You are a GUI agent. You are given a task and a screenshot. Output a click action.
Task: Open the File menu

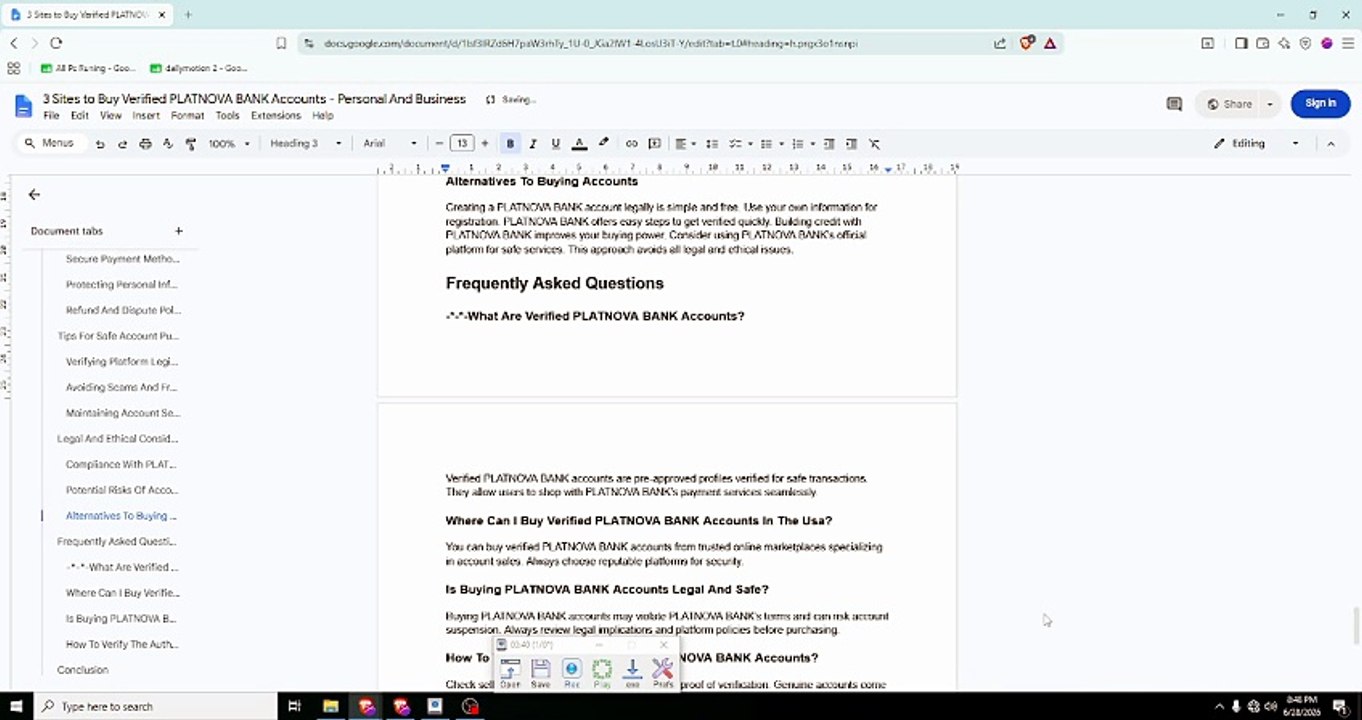point(51,116)
